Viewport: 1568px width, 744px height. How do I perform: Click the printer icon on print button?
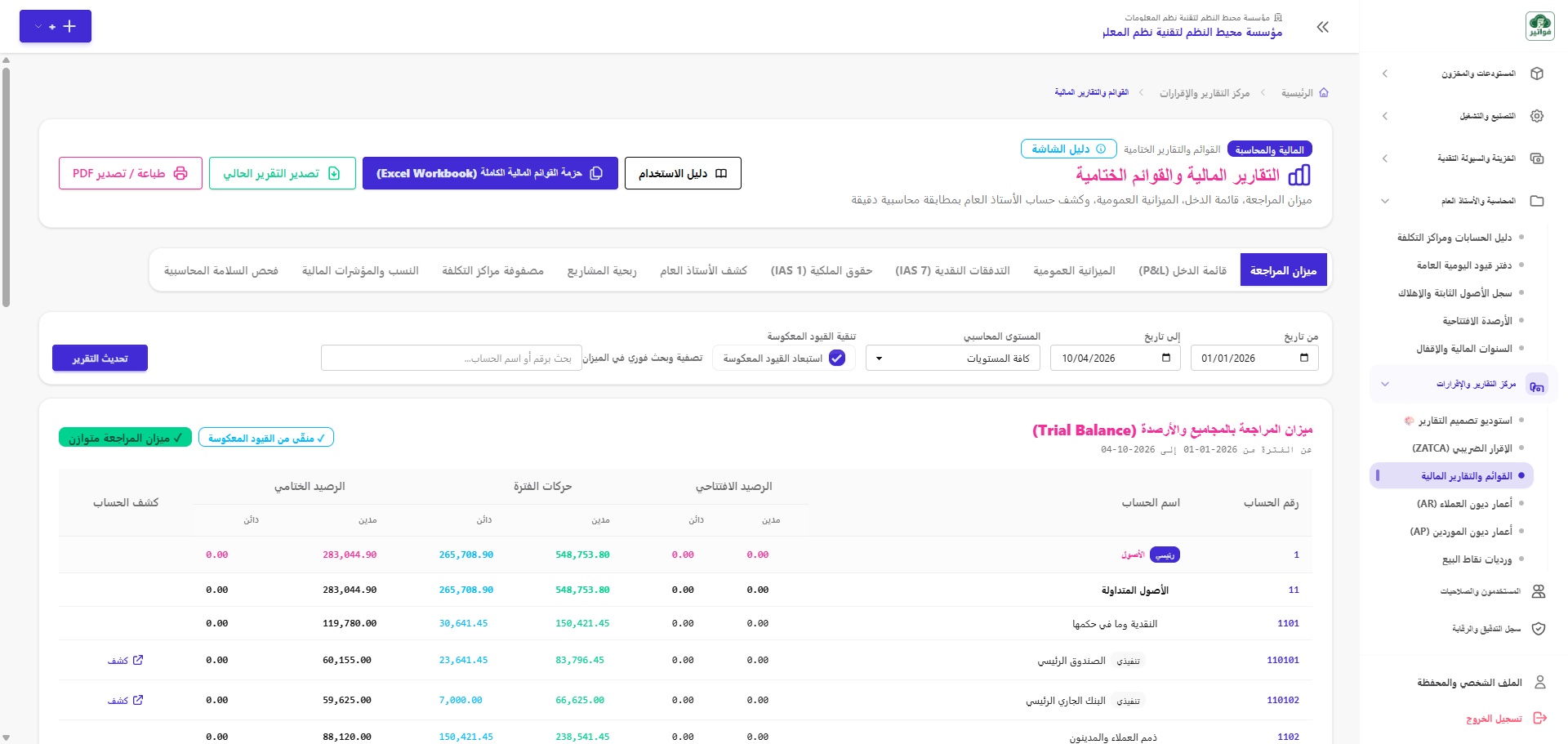[180, 173]
